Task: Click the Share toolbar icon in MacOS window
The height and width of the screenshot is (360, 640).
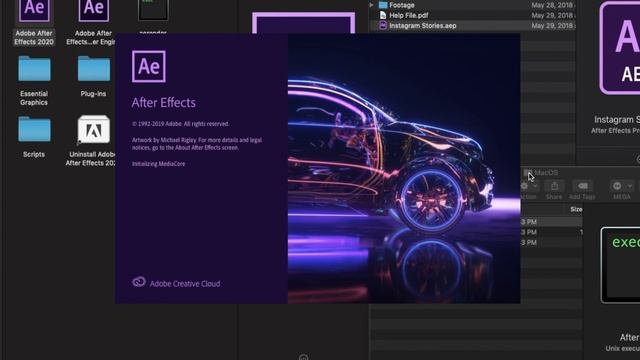Action: click(554, 186)
